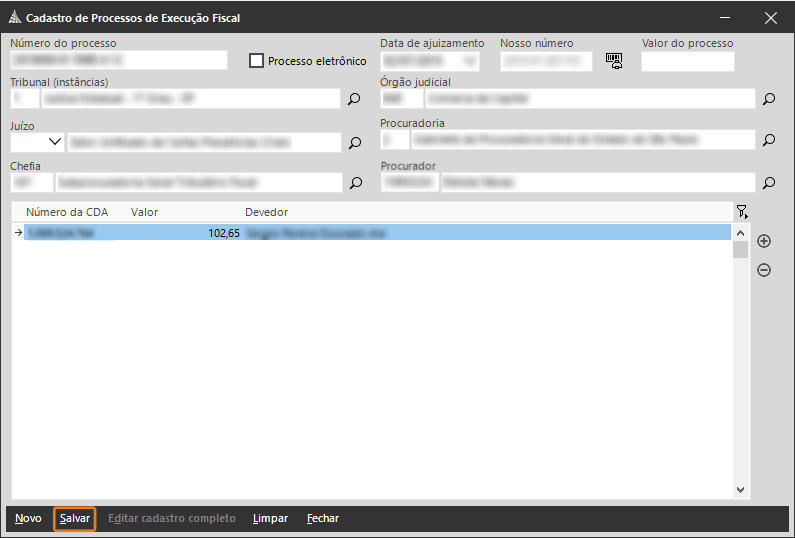Click the barcode icon beside Nosso número
Image resolution: width=795 pixels, height=538 pixels.
[614, 61]
